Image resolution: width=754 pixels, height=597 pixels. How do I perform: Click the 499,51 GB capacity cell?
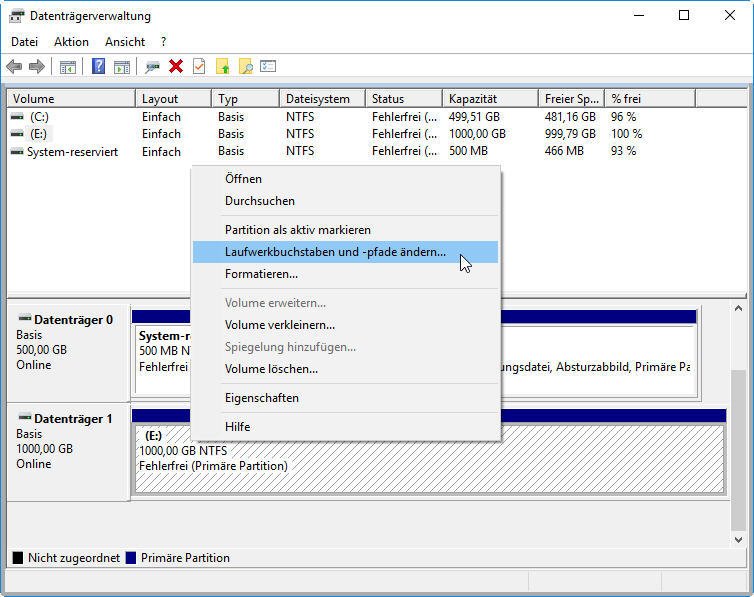474,117
